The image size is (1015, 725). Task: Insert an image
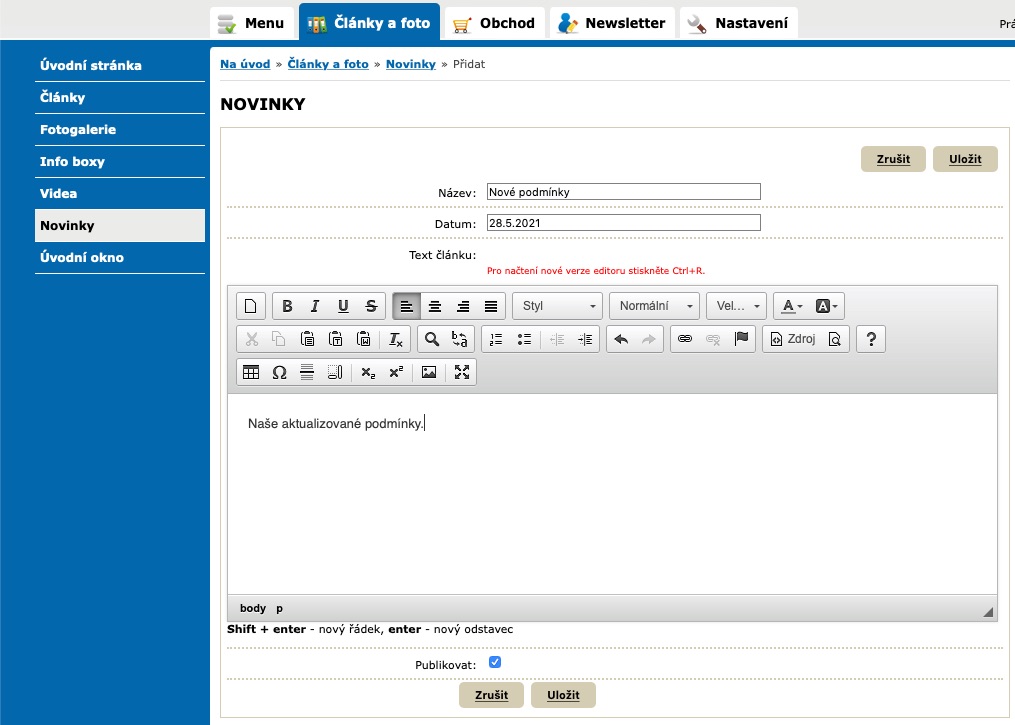pyautogui.click(x=429, y=372)
